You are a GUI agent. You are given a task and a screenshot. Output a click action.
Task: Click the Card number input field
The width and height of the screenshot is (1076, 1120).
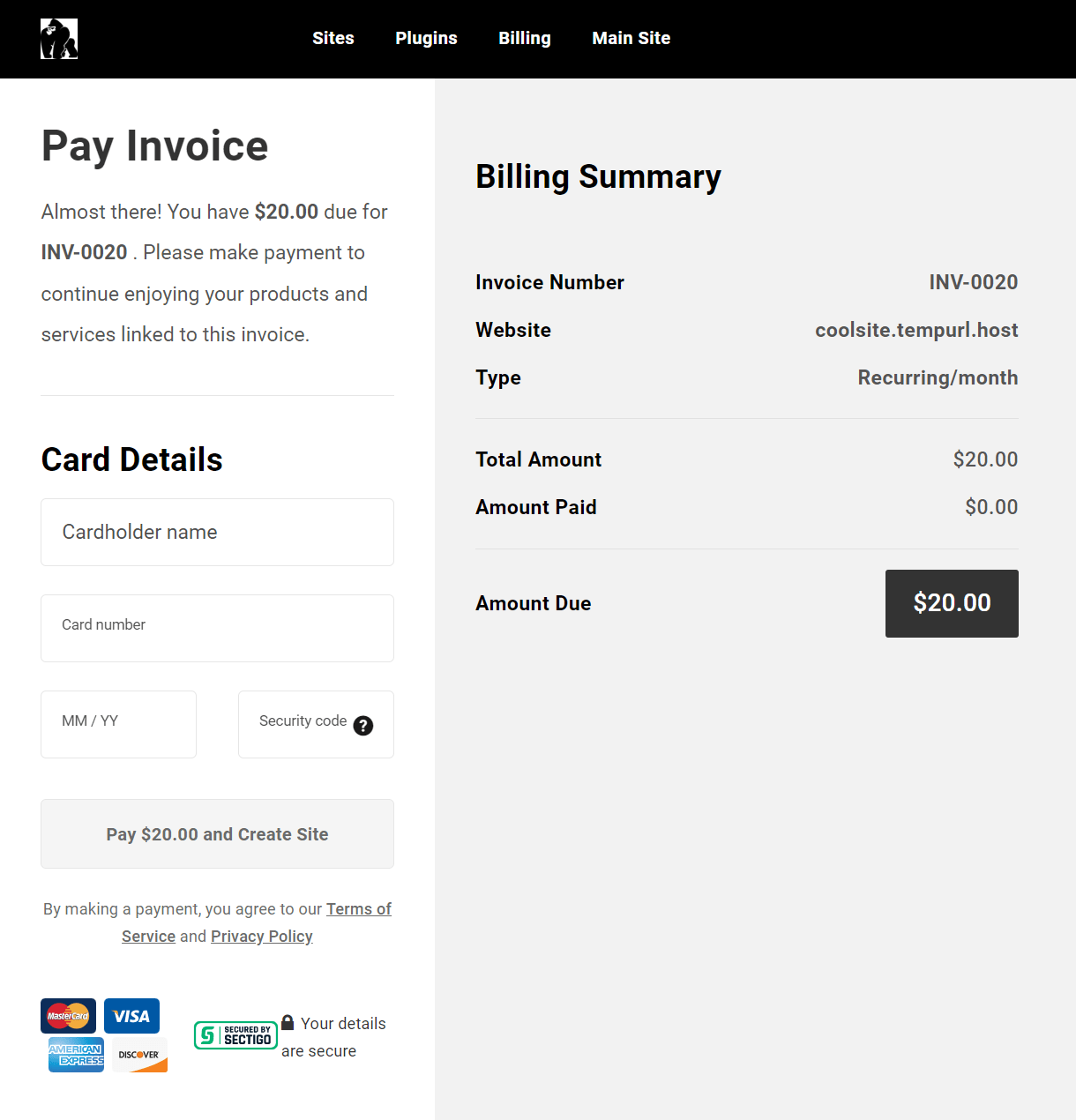point(217,628)
